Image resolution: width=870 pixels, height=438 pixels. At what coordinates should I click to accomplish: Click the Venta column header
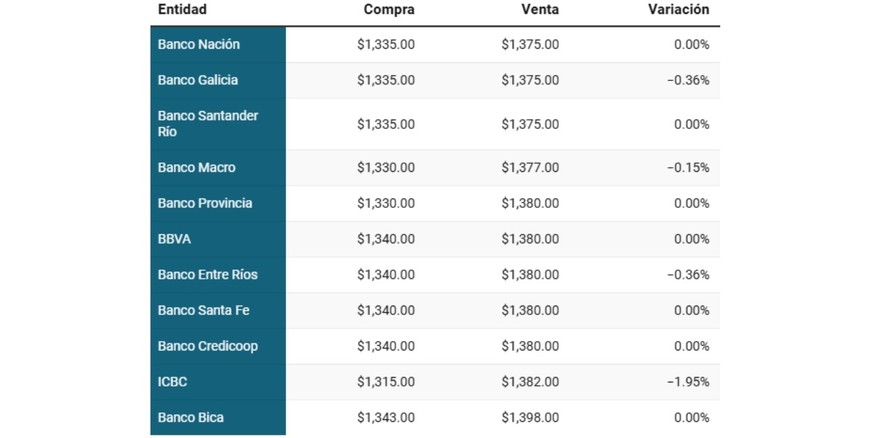coord(539,10)
